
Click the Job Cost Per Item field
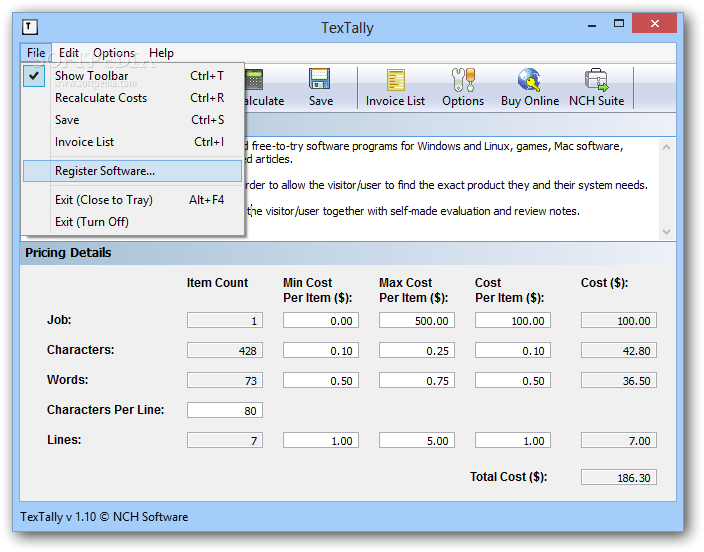[513, 321]
